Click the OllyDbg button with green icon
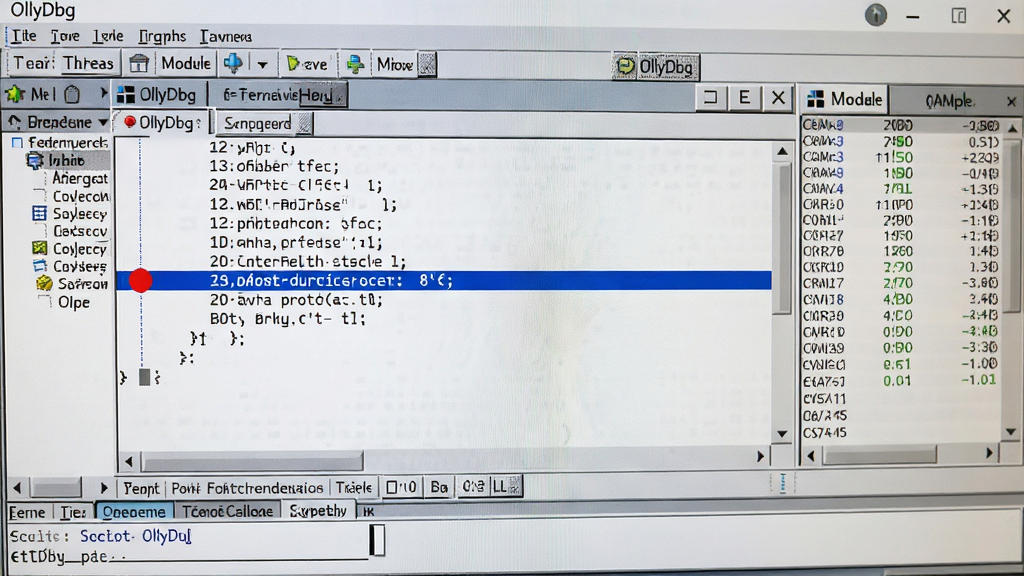The image size is (1024, 576). coord(655,67)
